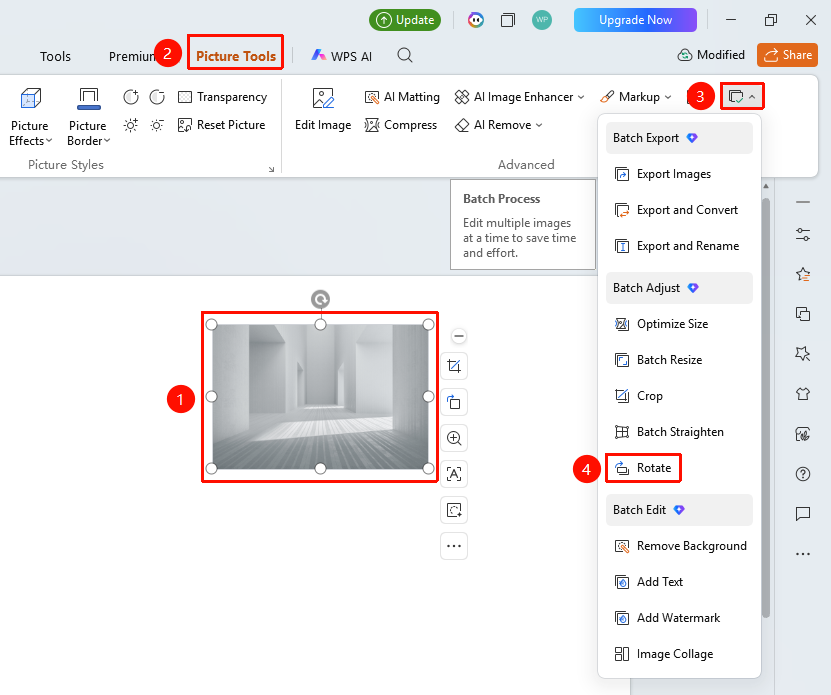The image size is (831, 695).
Task: Open the comment icon in right sidebar
Action: 803,513
